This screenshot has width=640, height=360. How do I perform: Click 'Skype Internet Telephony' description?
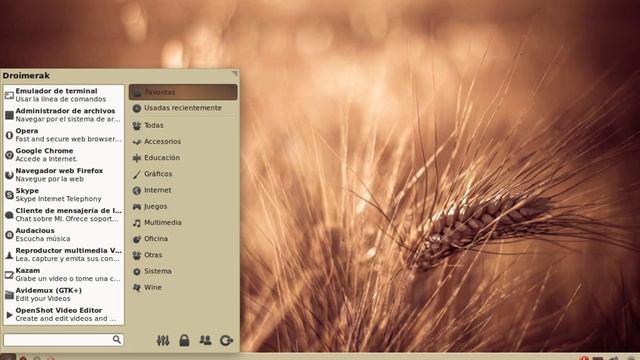pyautogui.click(x=58, y=199)
